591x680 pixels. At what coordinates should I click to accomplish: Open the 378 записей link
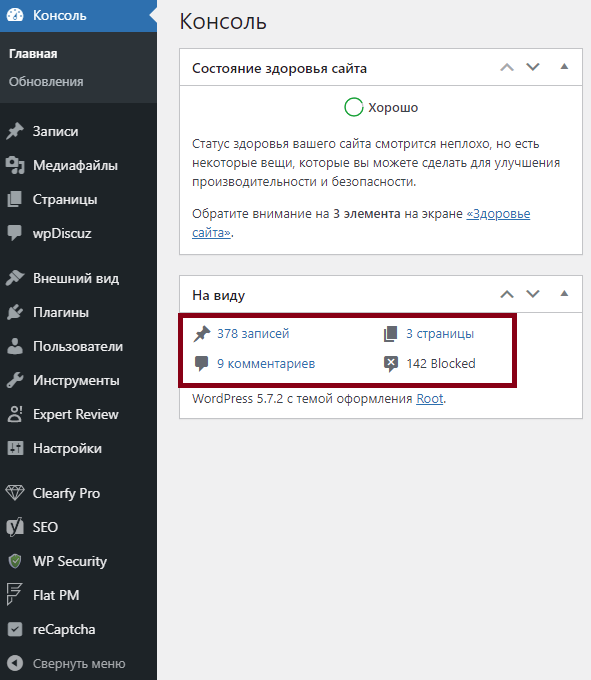point(253,333)
